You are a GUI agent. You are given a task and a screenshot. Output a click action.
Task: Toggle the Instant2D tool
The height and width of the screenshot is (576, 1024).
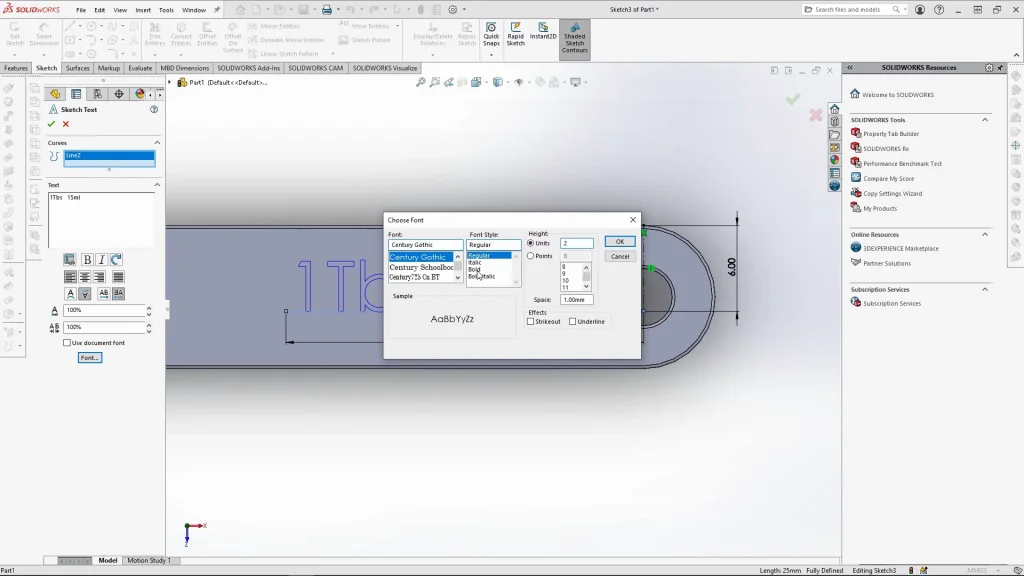click(543, 36)
